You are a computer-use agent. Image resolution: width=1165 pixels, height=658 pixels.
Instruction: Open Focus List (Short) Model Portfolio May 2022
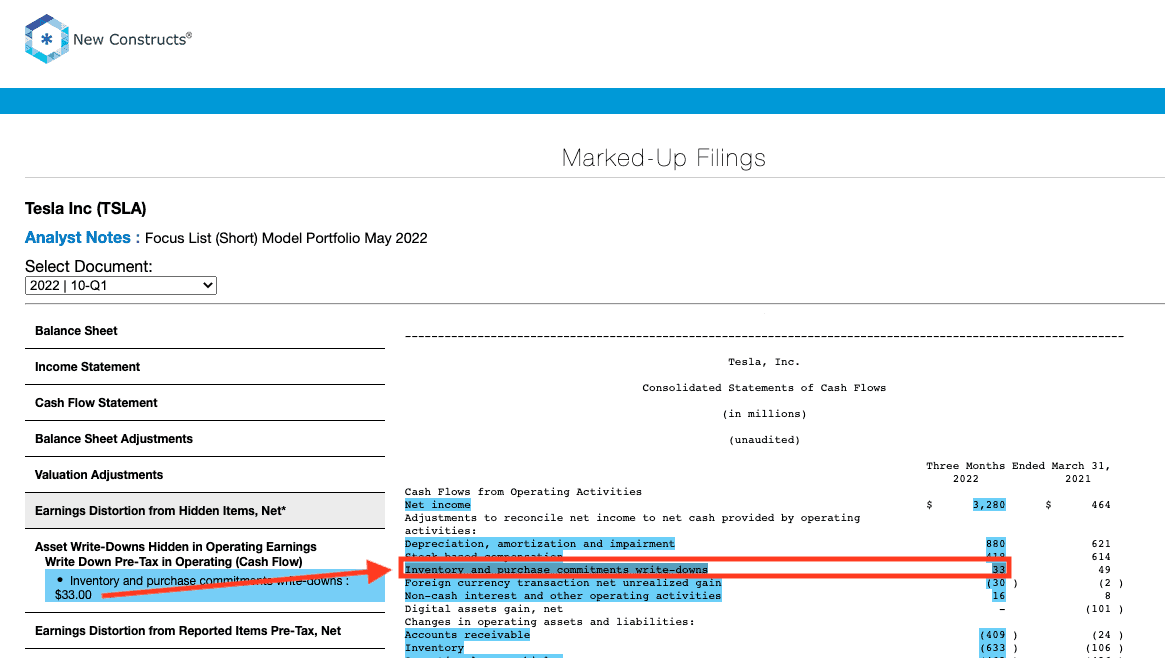click(x=286, y=238)
